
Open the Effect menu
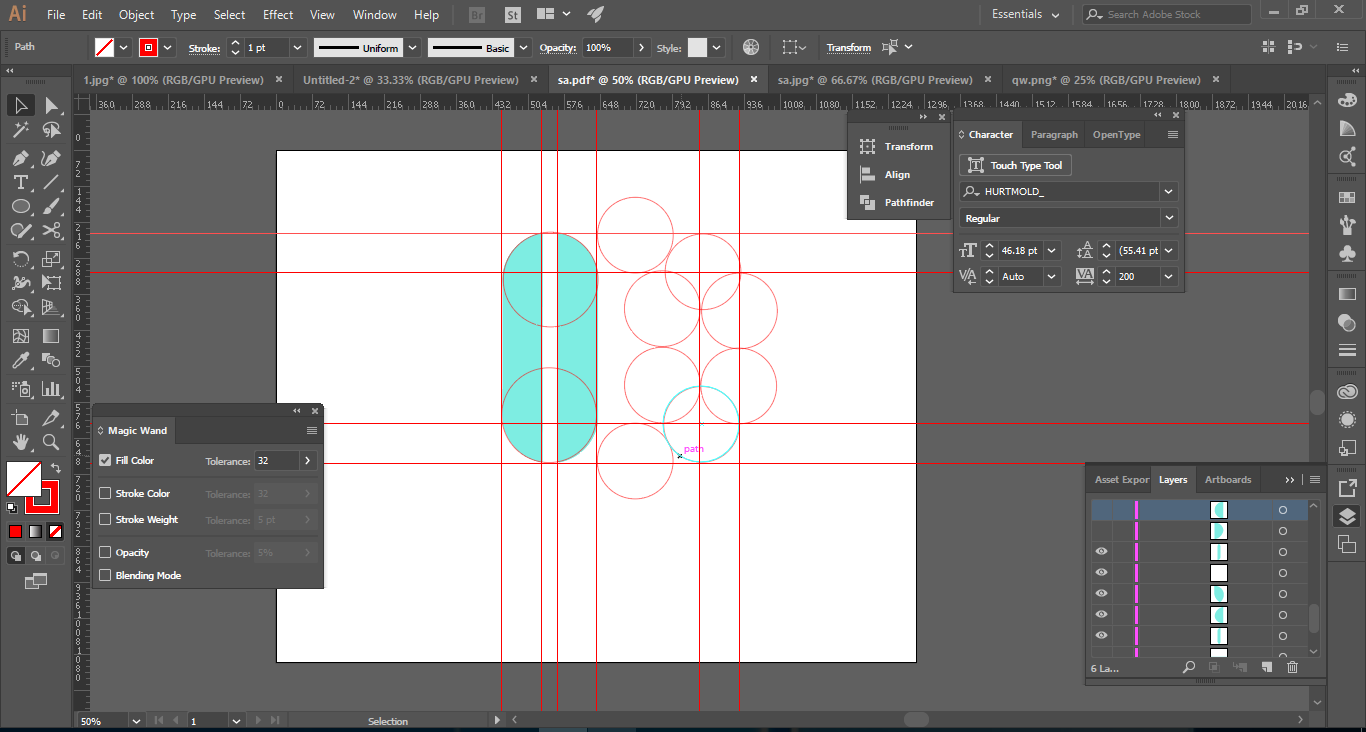(x=278, y=15)
